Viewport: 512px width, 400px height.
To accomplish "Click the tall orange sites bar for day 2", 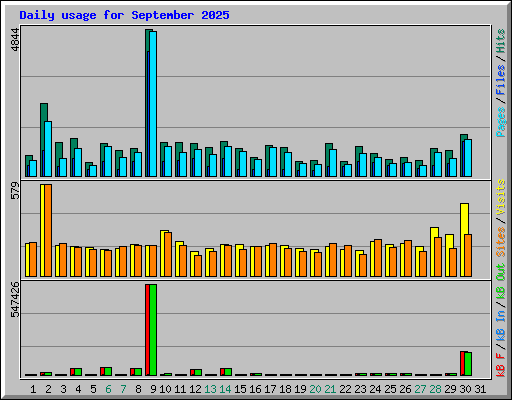I will (48, 230).
